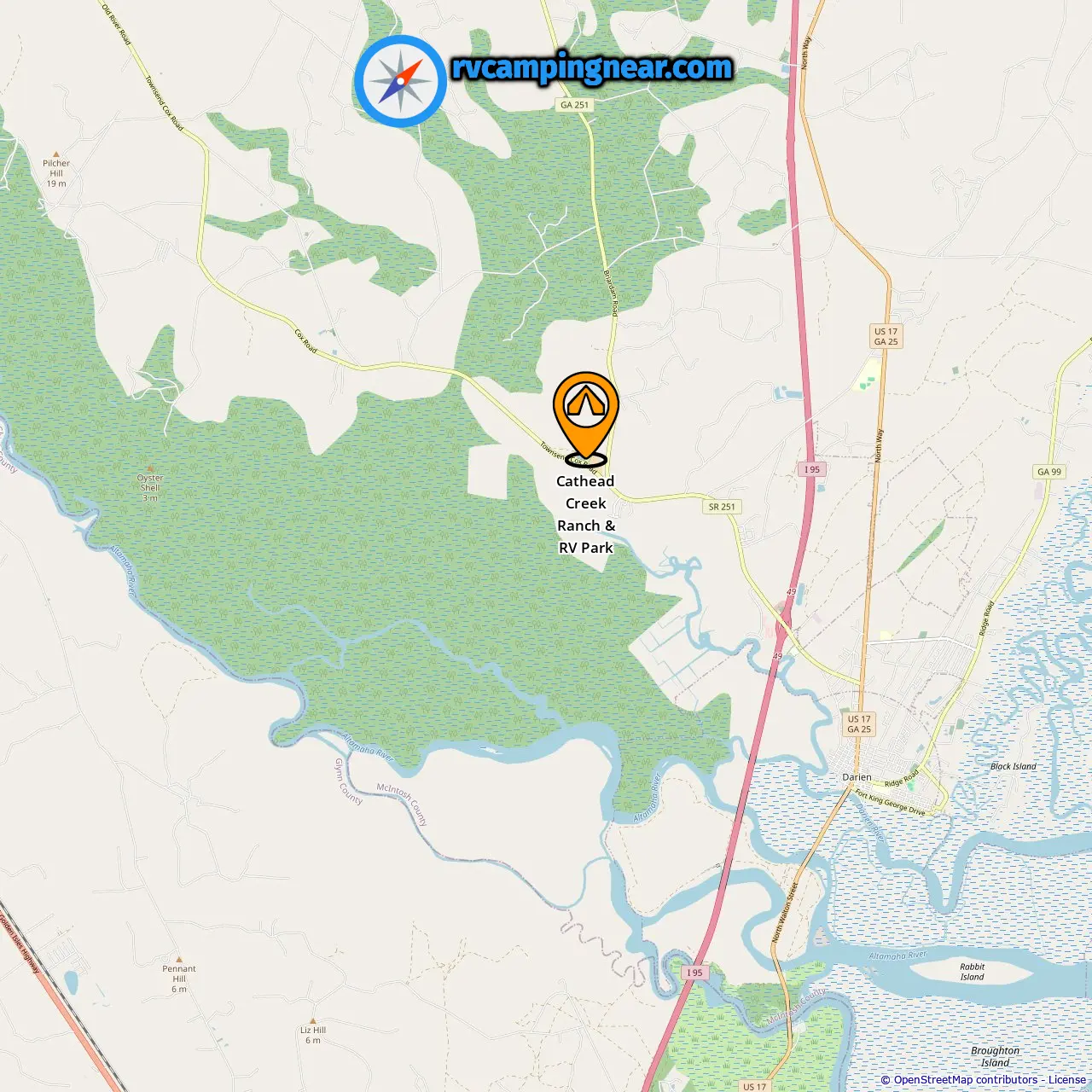Click the McIntosh County boundary label
Viewport: 1092px width, 1092px height.
tap(402, 804)
